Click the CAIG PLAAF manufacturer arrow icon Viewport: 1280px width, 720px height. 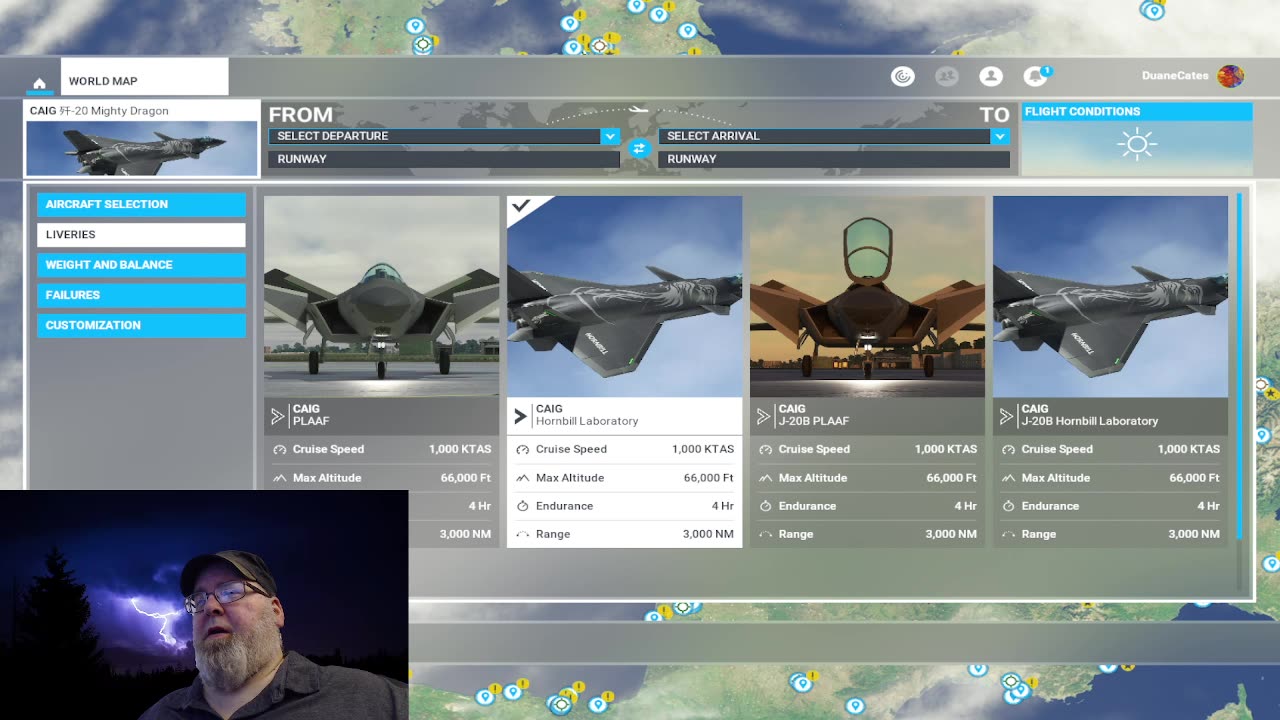click(278, 416)
